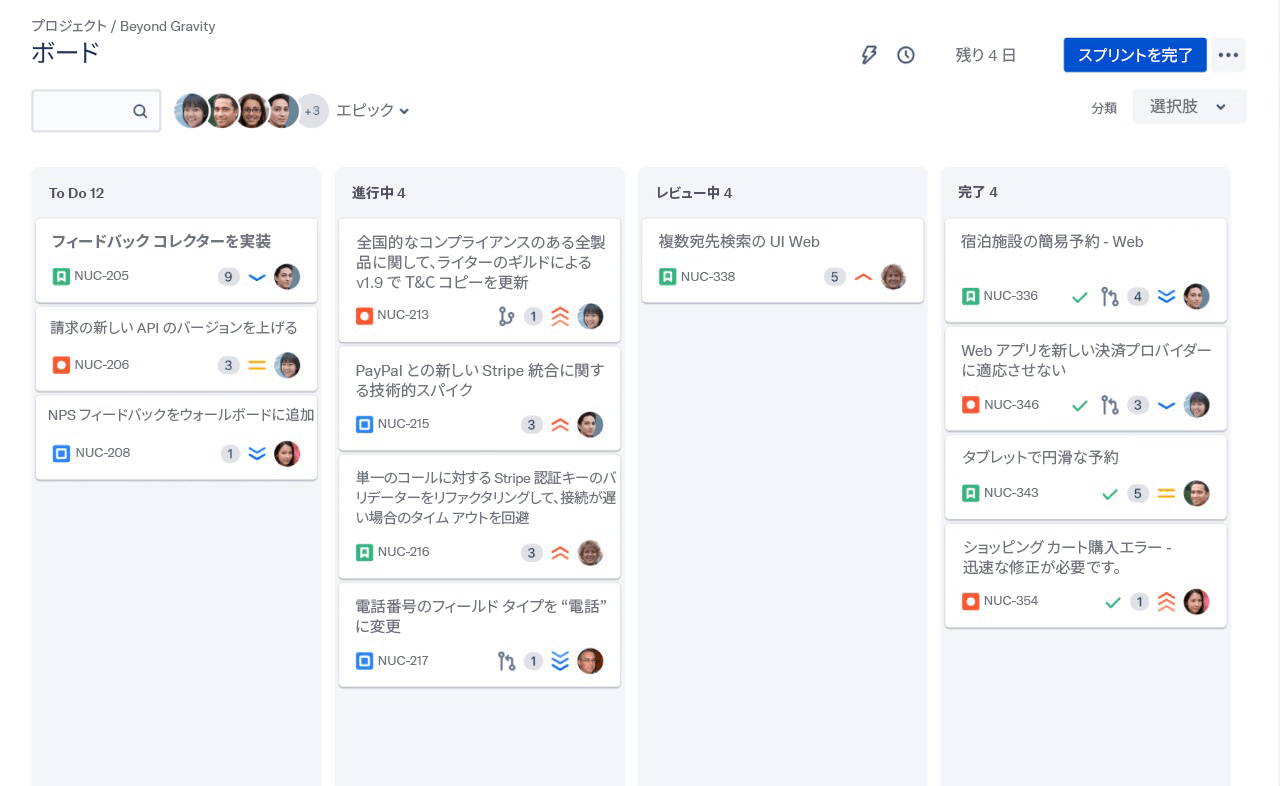Open the three-dot more options menu
This screenshot has height=786, width=1280.
tap(1229, 55)
